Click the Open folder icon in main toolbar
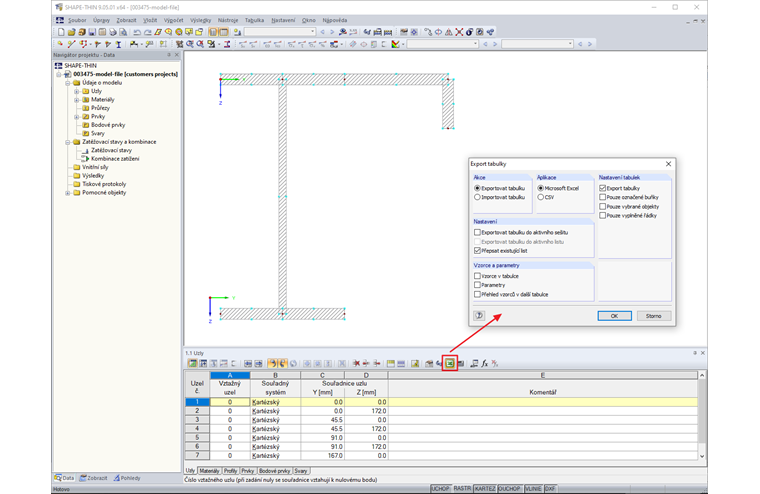This screenshot has width=760, height=494. (x=71, y=32)
